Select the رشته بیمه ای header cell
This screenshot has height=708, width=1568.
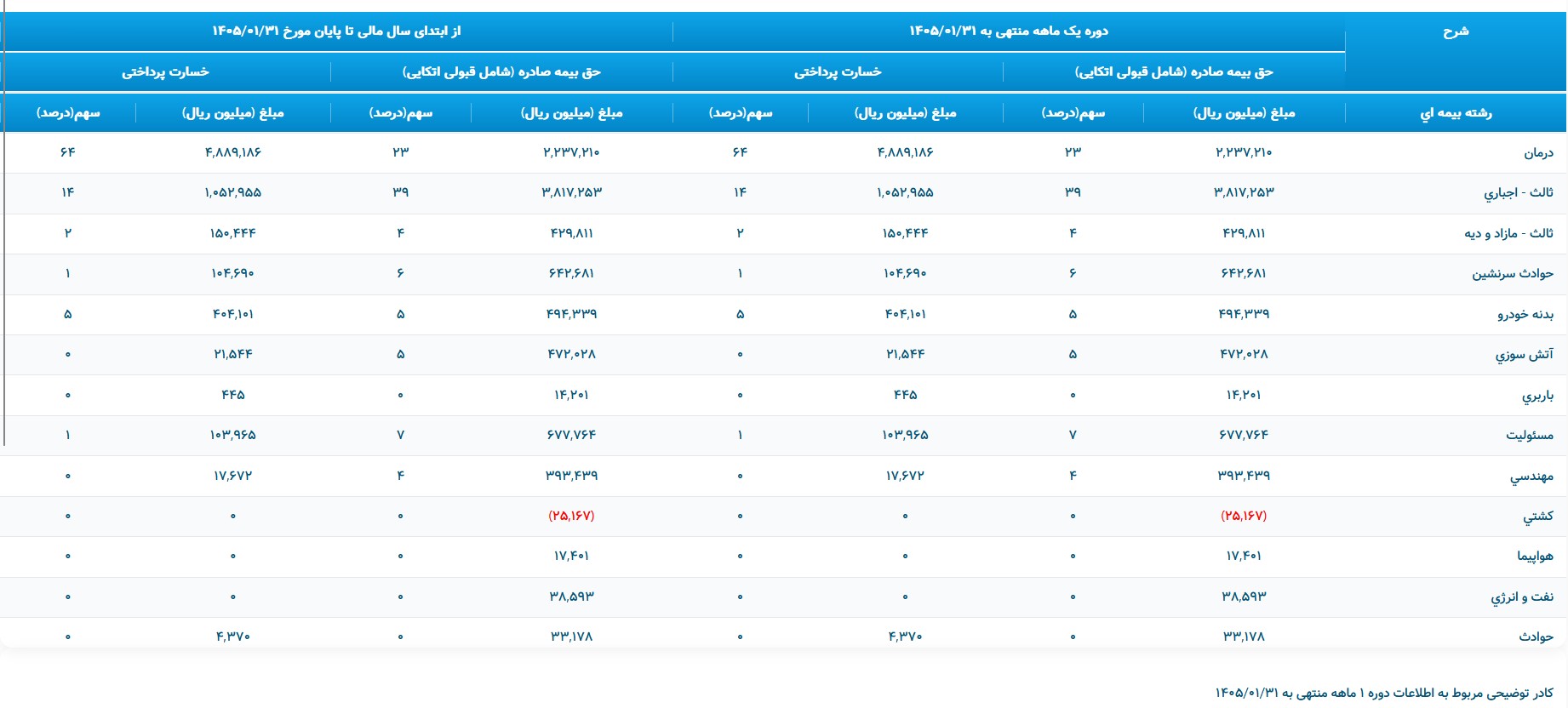tap(1456, 113)
